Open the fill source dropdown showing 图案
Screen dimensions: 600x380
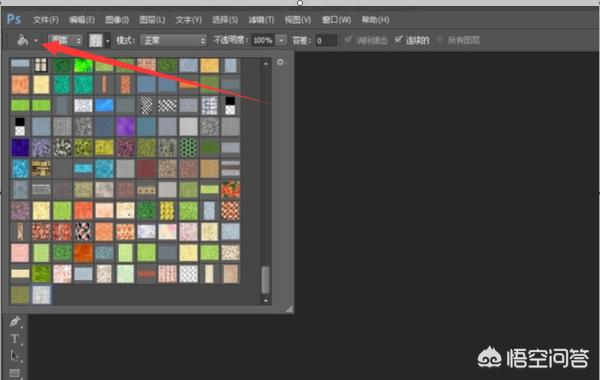coord(65,40)
